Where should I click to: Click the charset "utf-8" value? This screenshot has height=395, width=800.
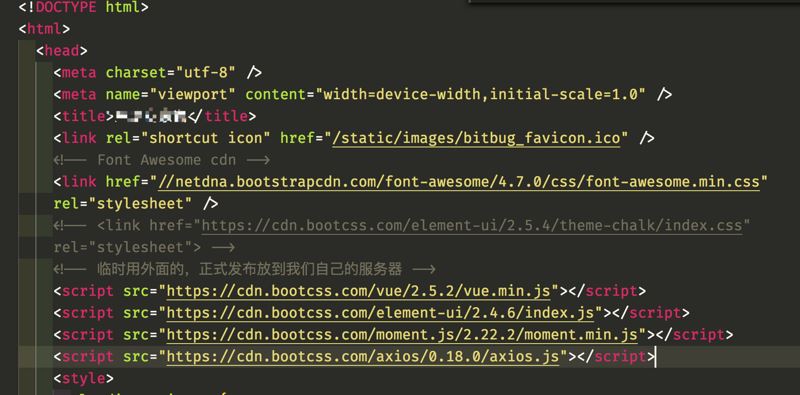[x=206, y=72]
